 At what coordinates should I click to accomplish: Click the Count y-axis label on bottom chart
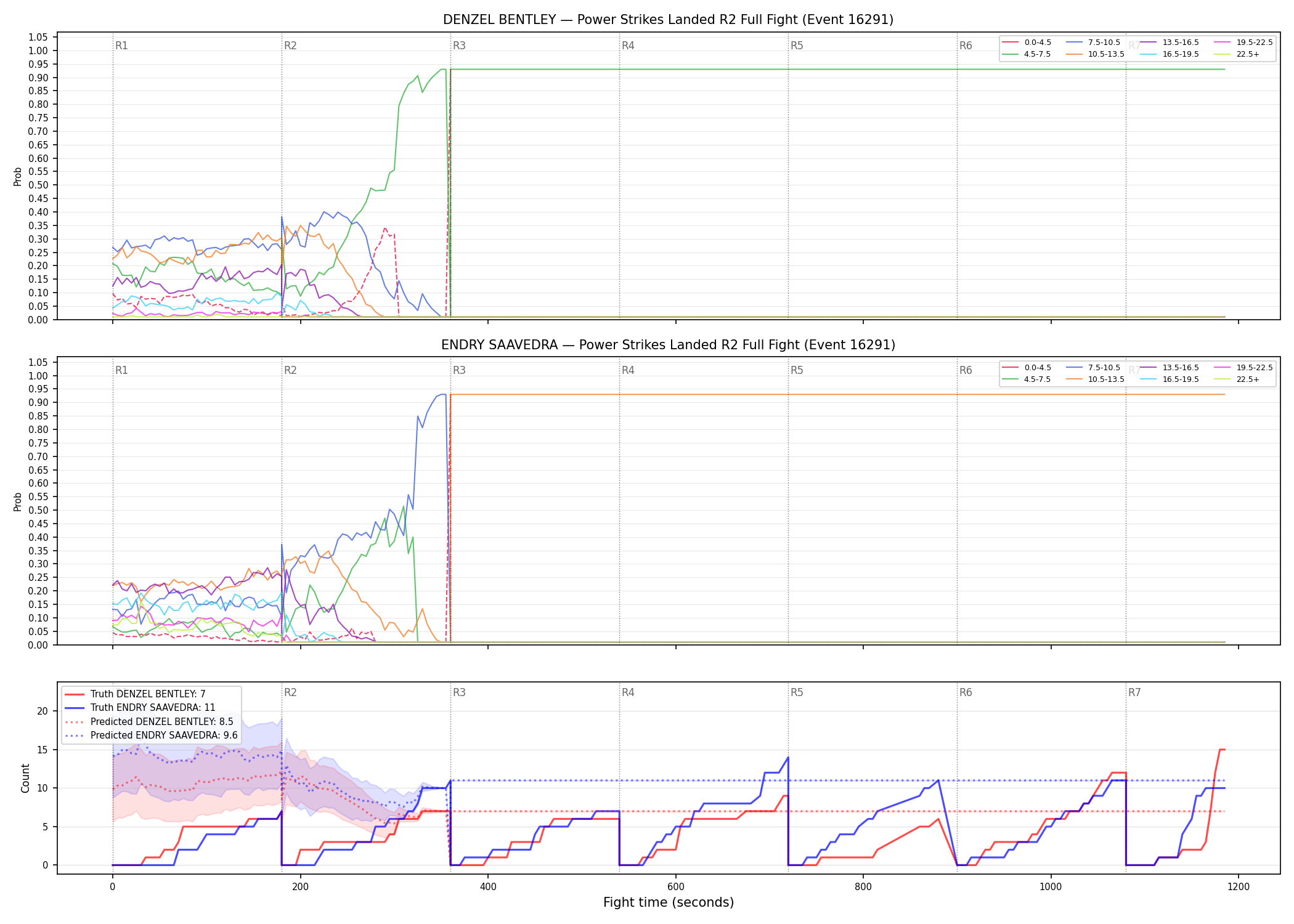click(25, 778)
